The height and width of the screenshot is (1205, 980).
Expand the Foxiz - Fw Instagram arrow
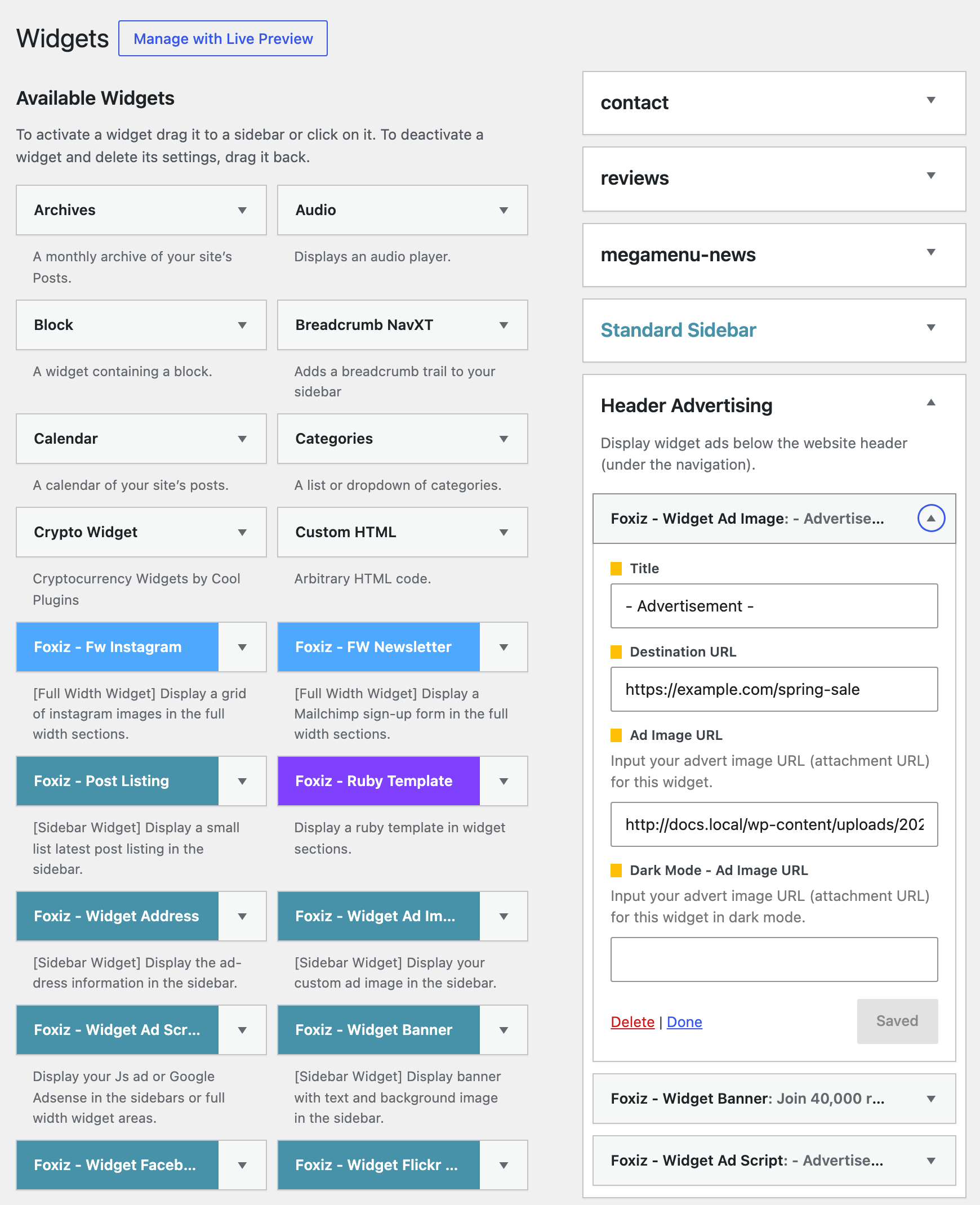click(242, 647)
